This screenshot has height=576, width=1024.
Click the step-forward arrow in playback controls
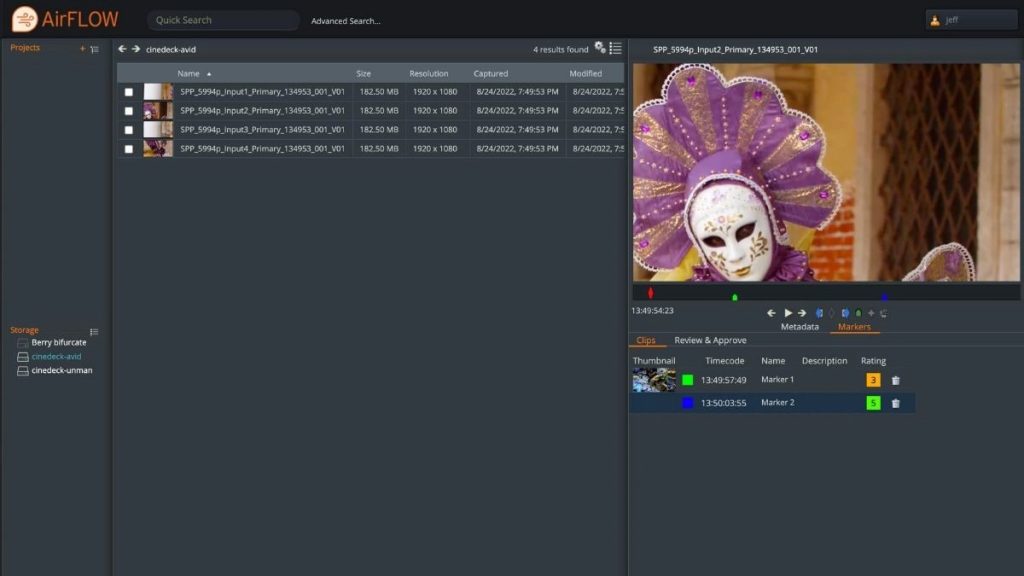coord(800,312)
